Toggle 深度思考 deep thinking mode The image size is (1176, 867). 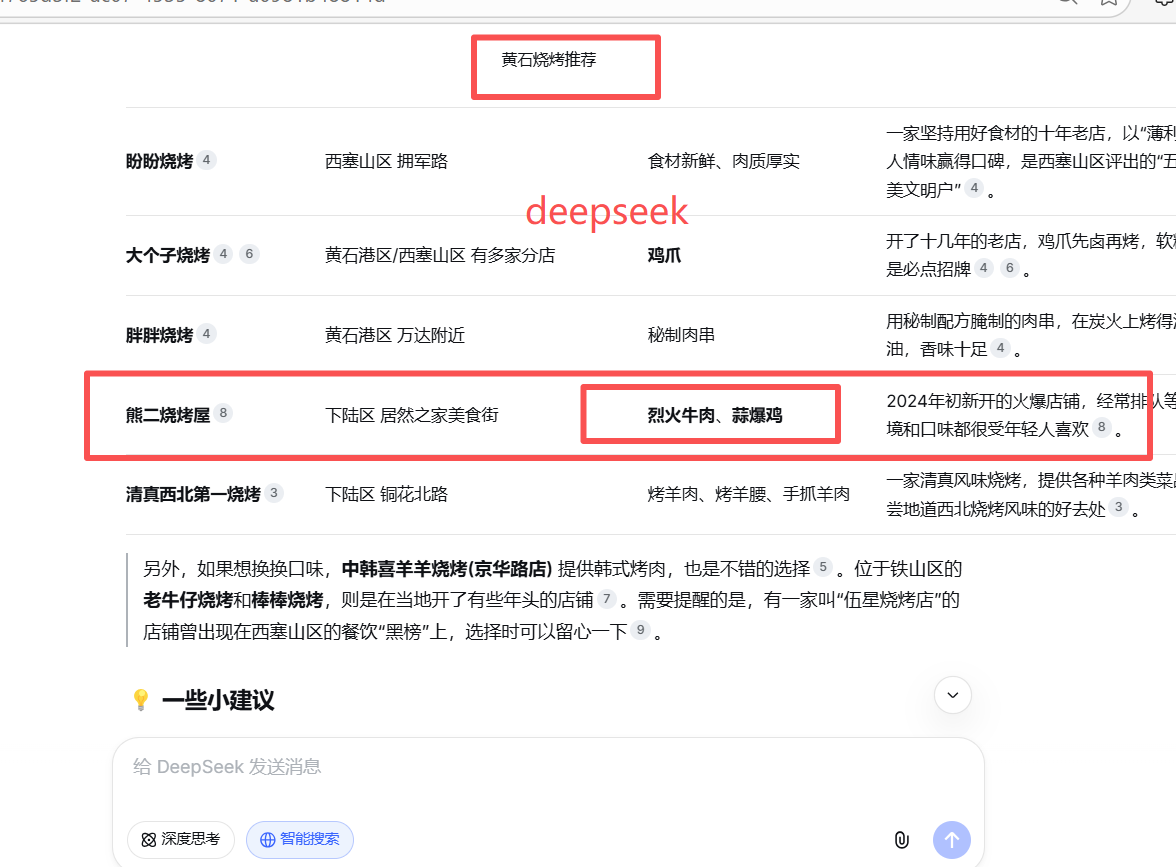point(181,839)
